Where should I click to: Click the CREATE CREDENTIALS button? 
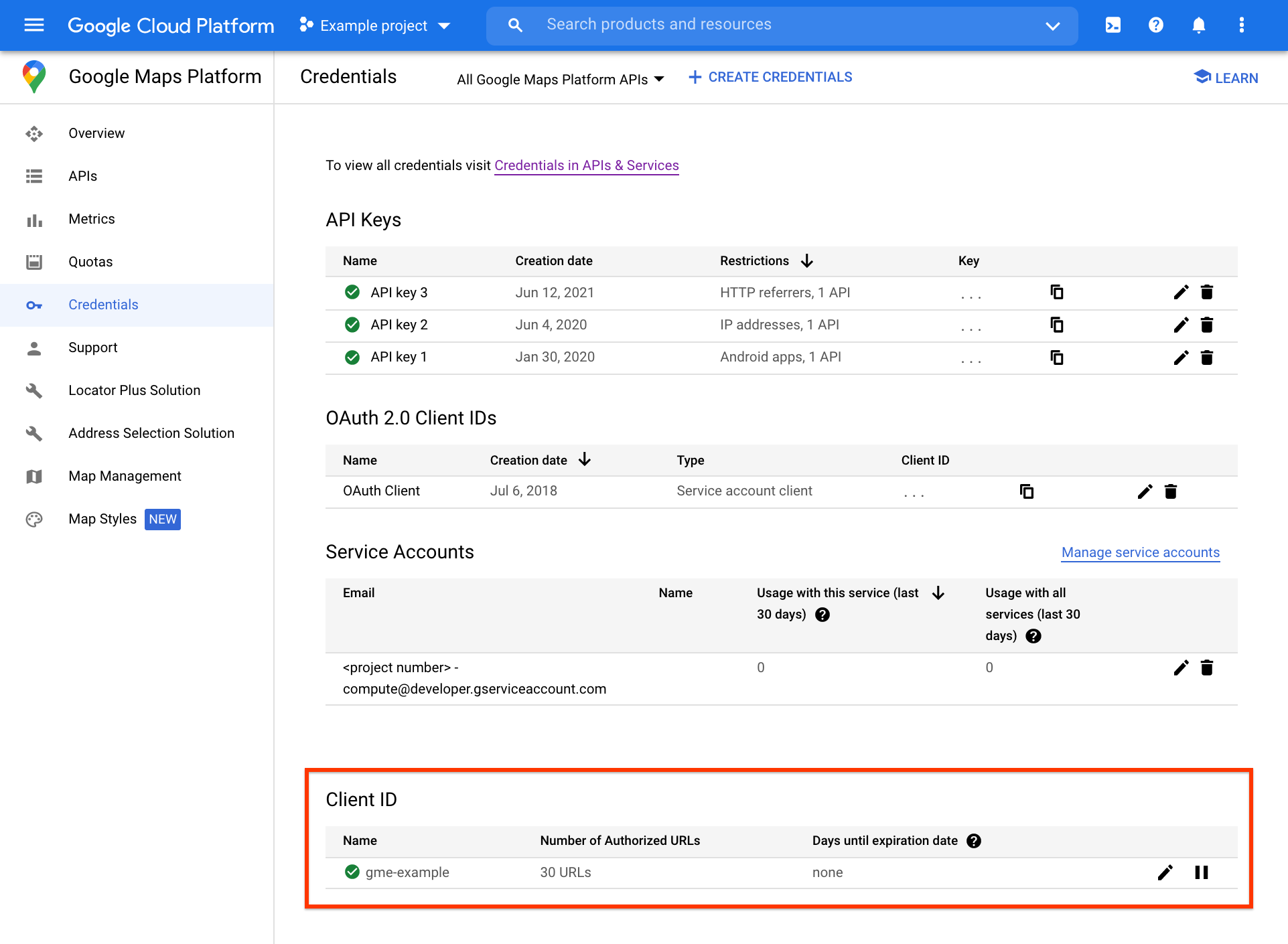pos(770,77)
